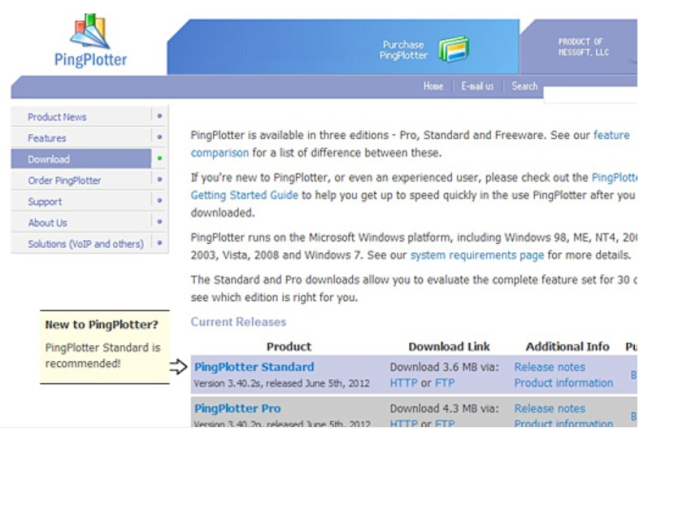Click the PingPlotter logo text

(x=91, y=60)
